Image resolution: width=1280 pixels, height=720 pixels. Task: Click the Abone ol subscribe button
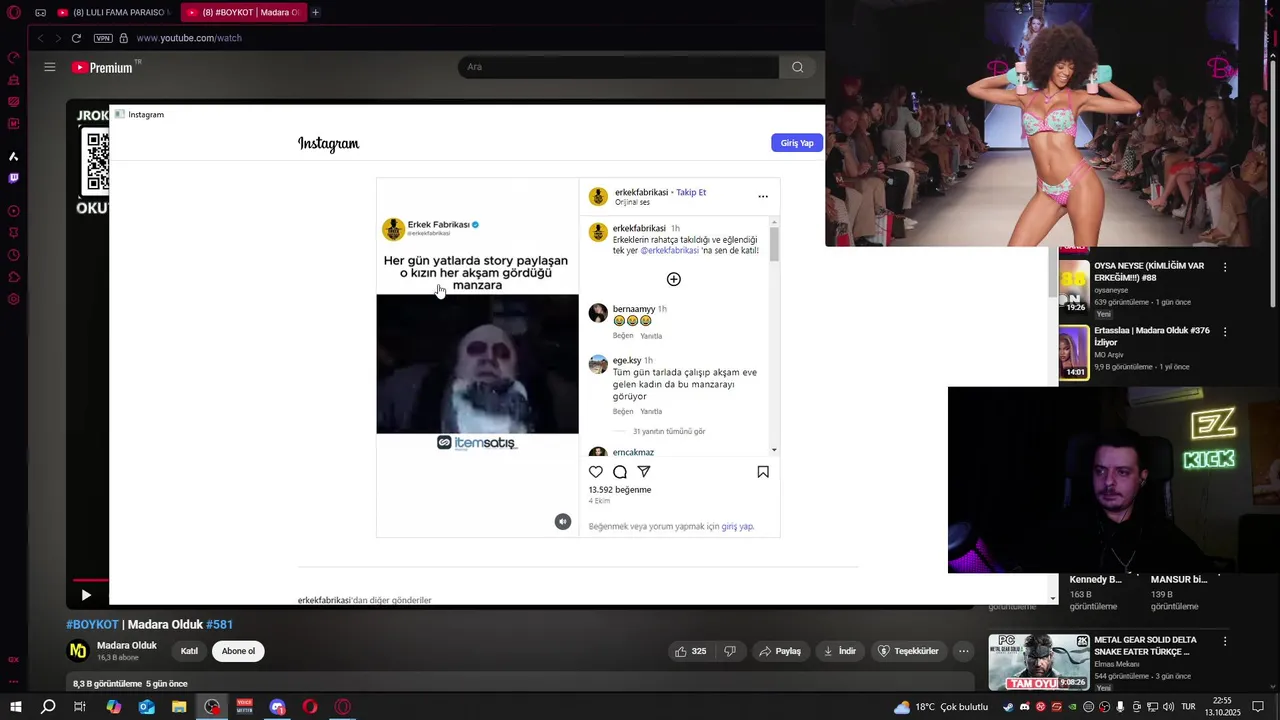point(238,651)
